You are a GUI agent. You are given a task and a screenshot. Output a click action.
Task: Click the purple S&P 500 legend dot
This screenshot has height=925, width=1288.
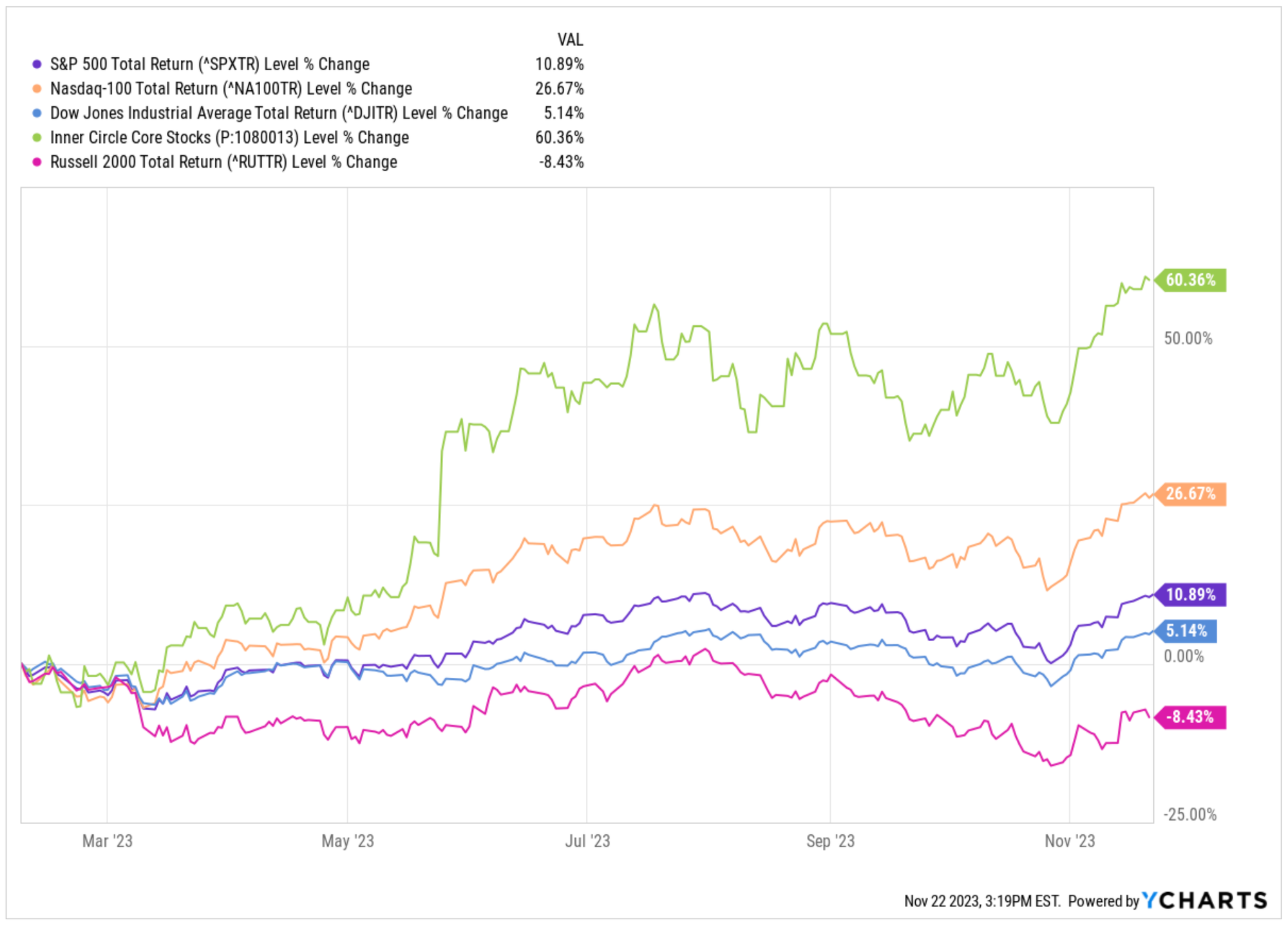click(37, 64)
